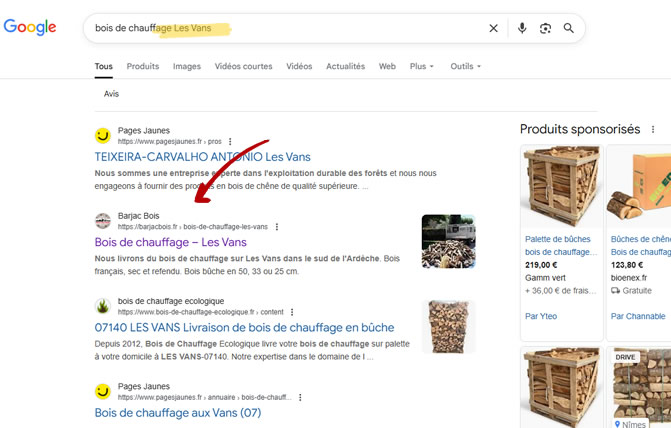
Task: Switch to the Images tab
Action: pos(186,66)
